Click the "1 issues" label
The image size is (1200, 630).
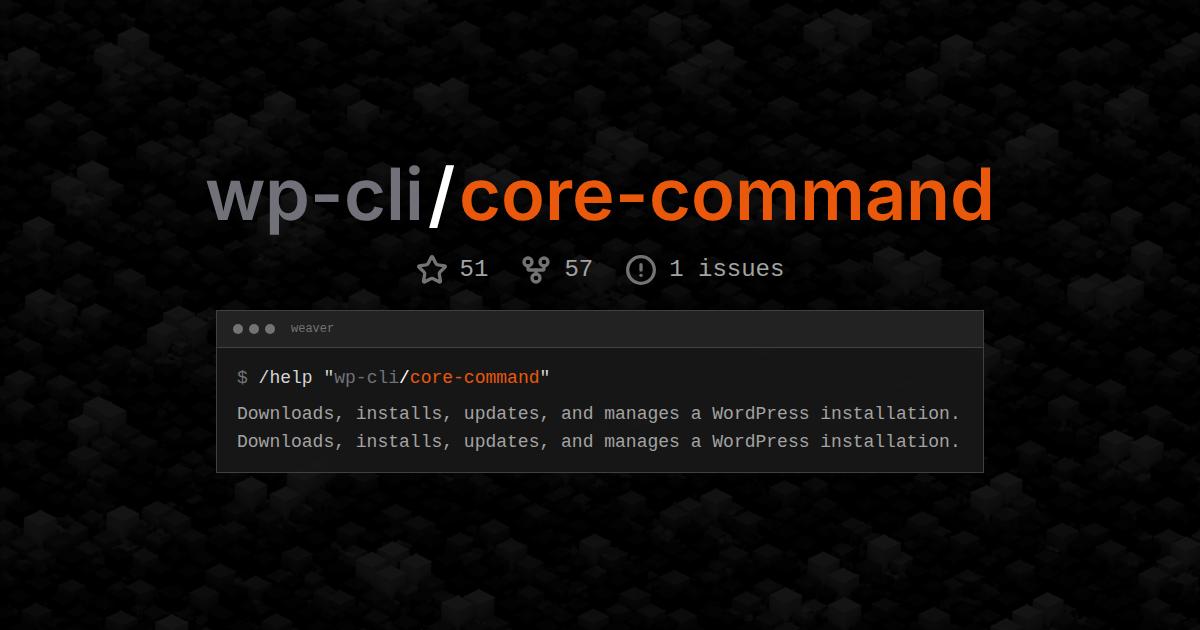(x=727, y=269)
